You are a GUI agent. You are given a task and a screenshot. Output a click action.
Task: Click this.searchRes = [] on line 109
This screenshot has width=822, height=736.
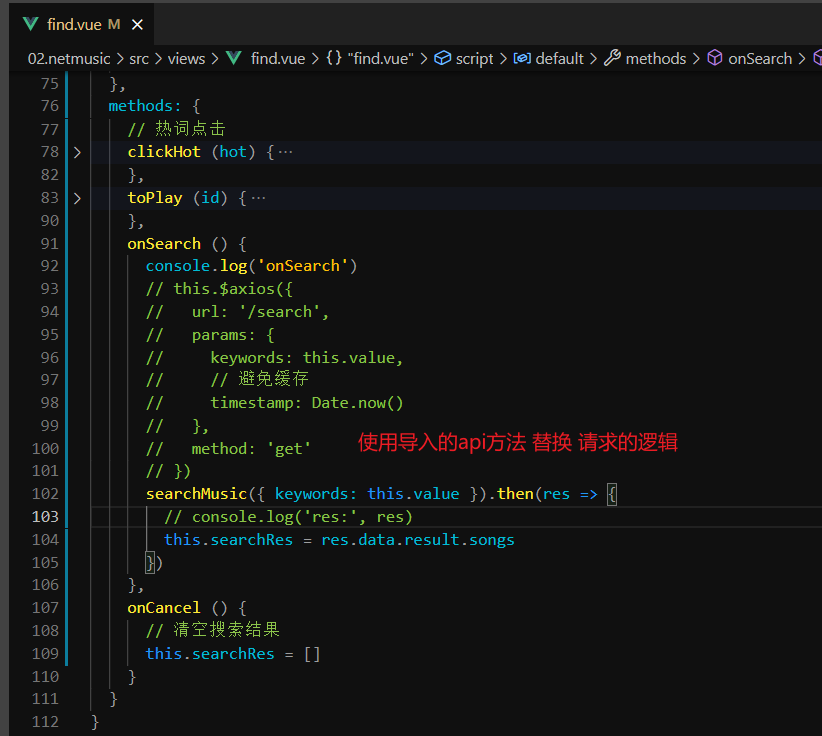pyautogui.click(x=233, y=654)
